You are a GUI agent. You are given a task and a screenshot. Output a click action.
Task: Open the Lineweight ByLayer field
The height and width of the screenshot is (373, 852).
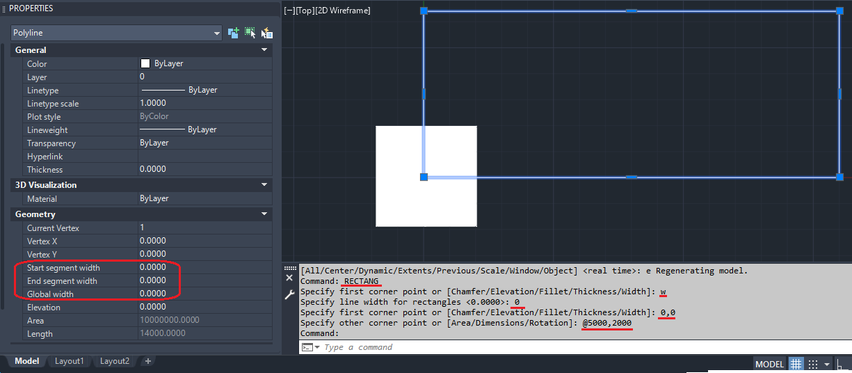click(205, 130)
